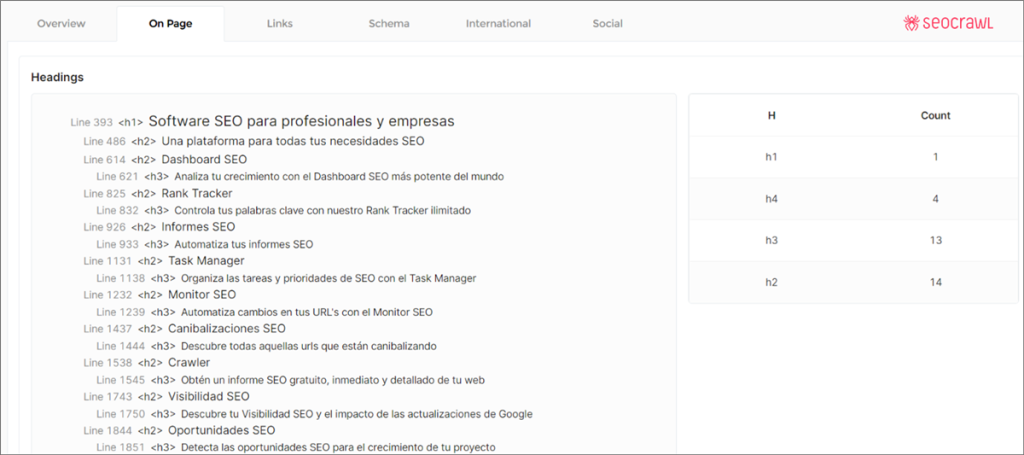Viewport: 1024px width, 455px height.
Task: Select the 'Crawler' h2 heading
Action: [x=189, y=363]
